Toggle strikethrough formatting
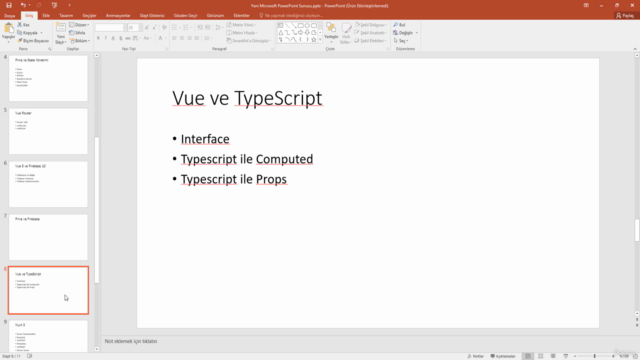 point(128,38)
